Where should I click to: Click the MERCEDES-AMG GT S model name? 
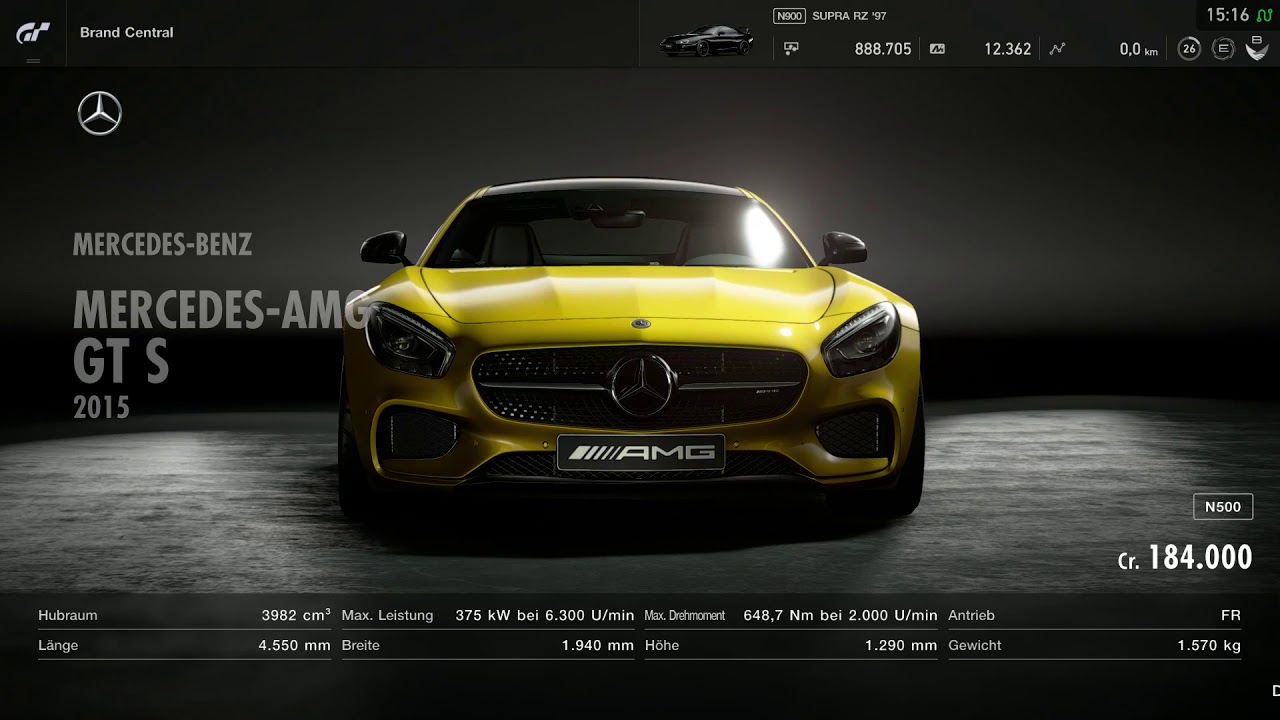pos(222,336)
